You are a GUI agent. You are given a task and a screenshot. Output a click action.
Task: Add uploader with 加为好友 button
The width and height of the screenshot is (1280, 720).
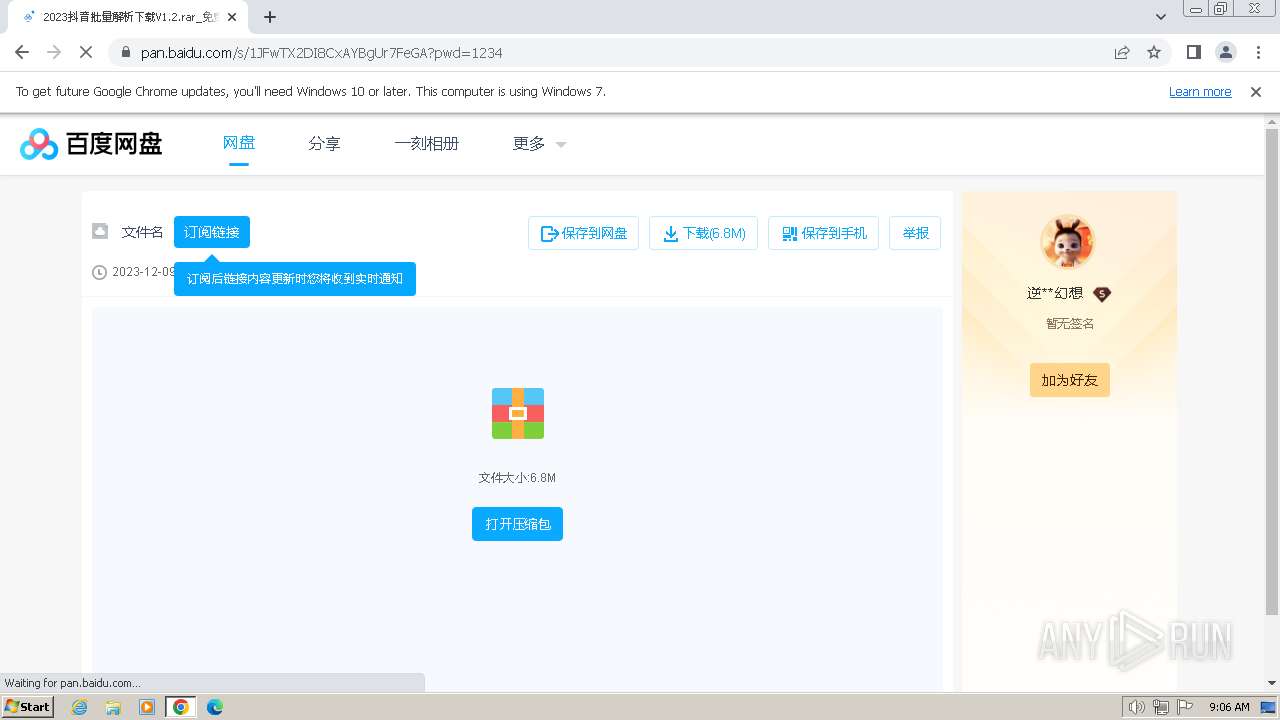pos(1070,380)
